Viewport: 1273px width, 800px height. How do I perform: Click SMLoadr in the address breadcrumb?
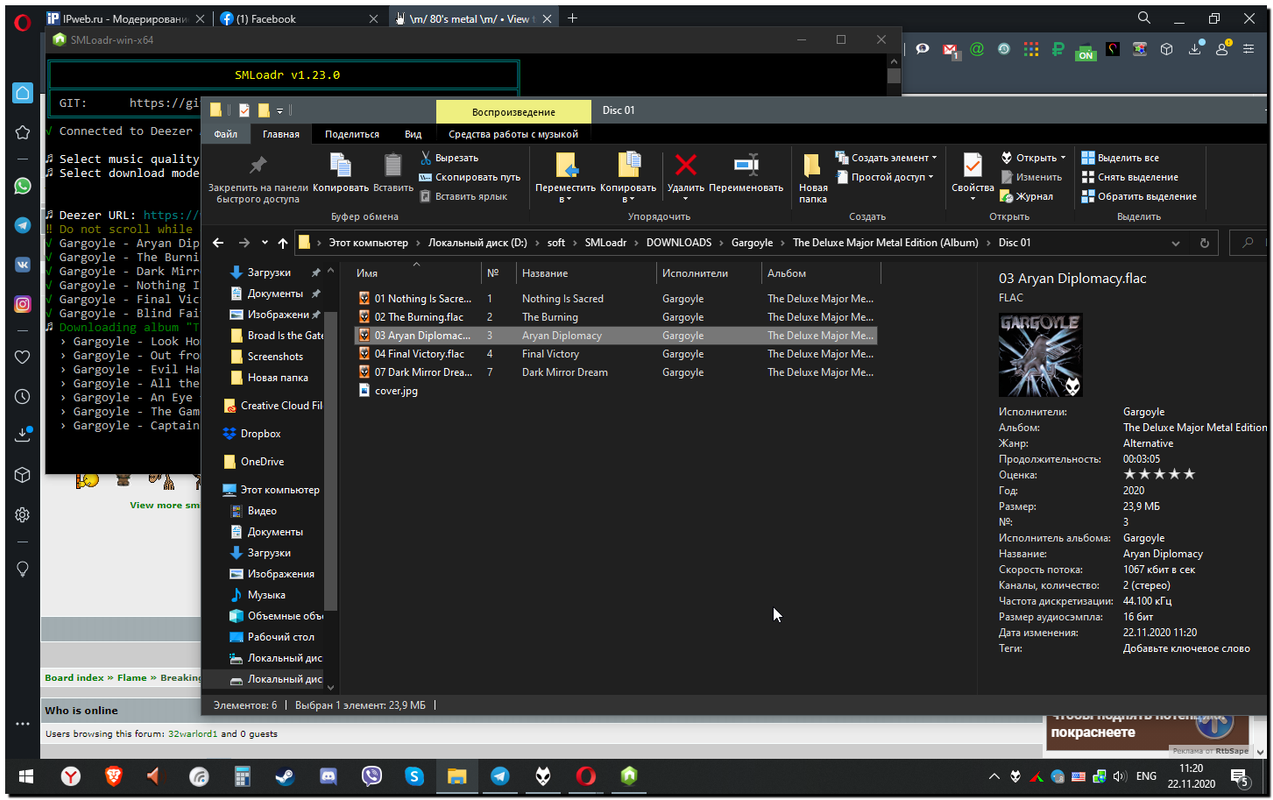607,242
